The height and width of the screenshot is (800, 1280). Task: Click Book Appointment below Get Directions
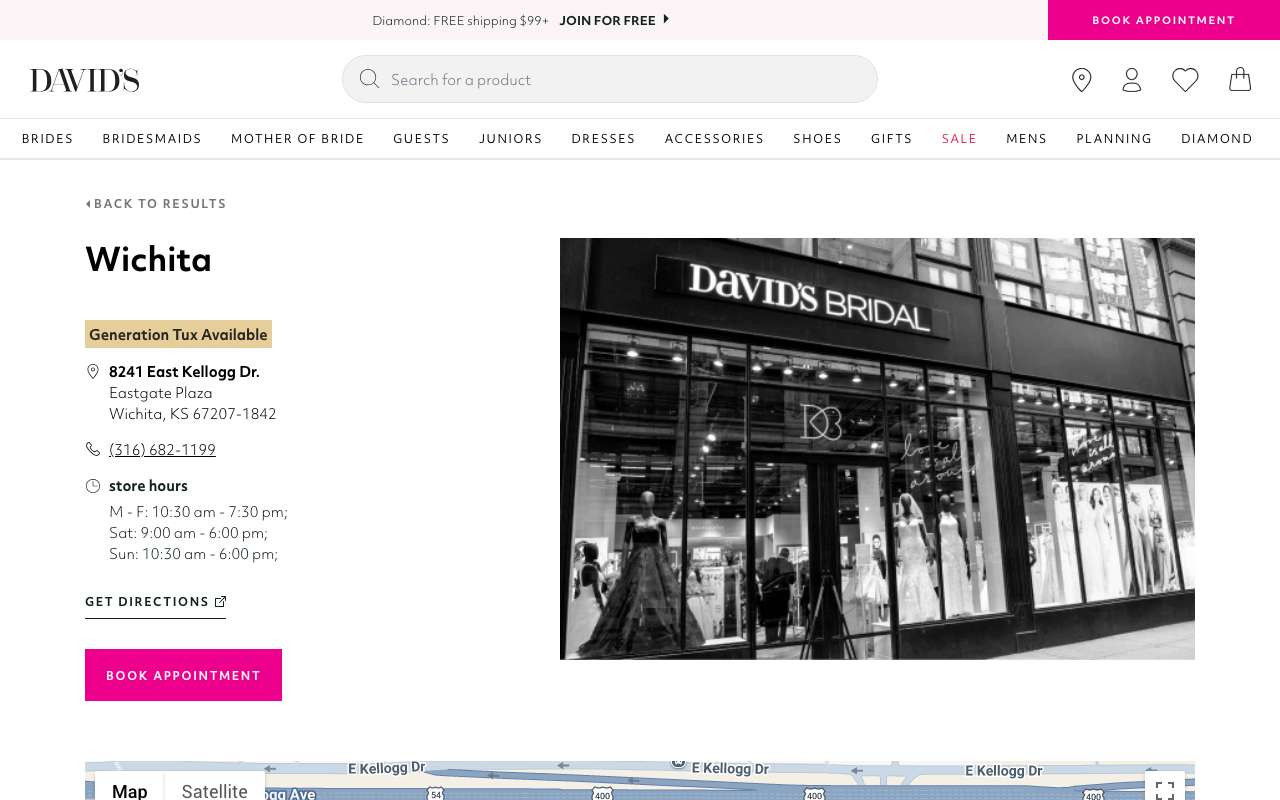click(183, 675)
